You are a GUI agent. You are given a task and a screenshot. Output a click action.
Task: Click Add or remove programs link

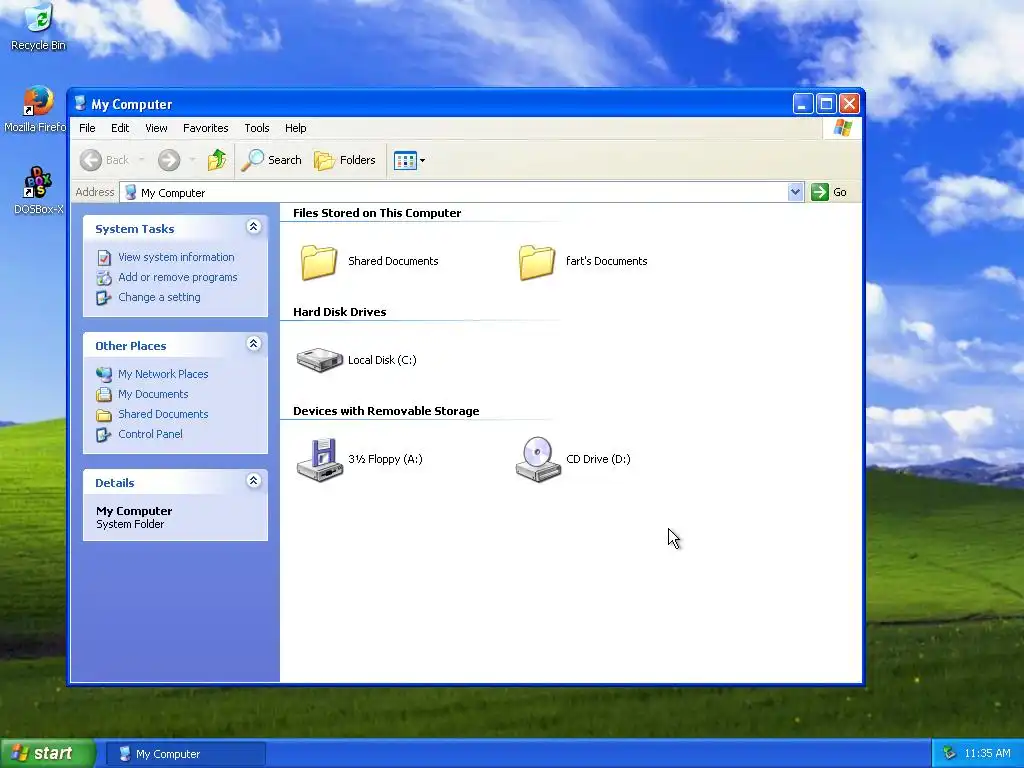178,277
